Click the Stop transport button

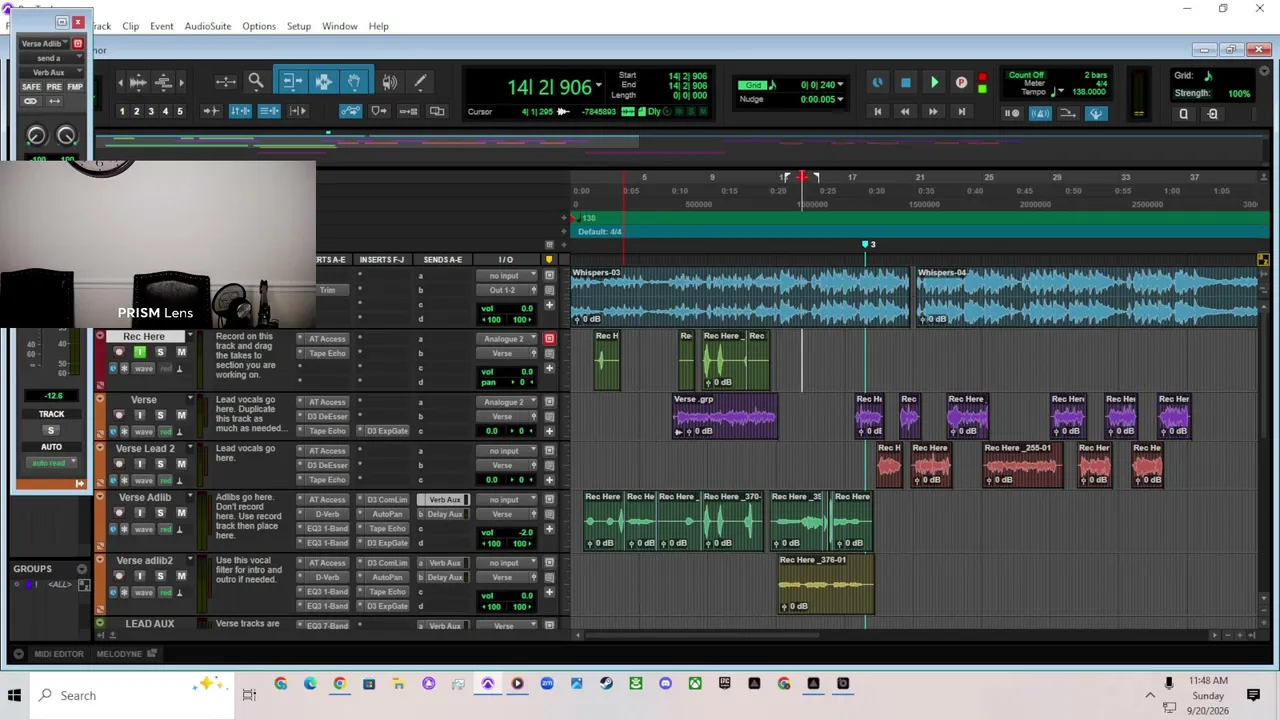click(x=906, y=83)
